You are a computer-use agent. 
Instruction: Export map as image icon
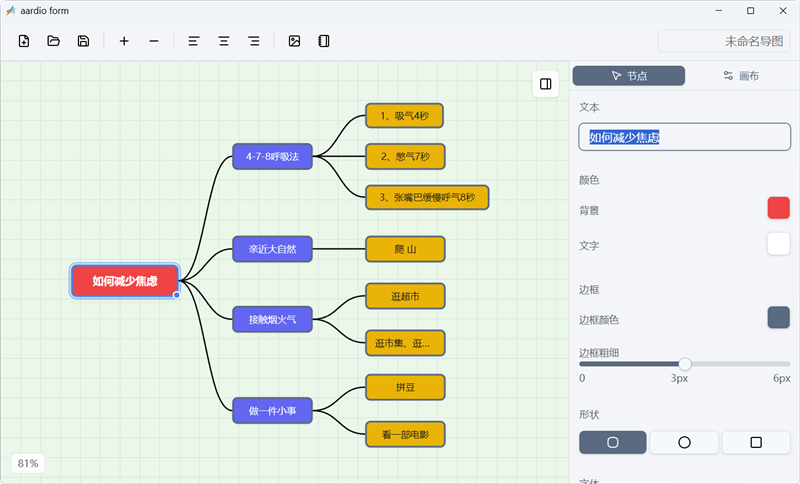click(294, 41)
